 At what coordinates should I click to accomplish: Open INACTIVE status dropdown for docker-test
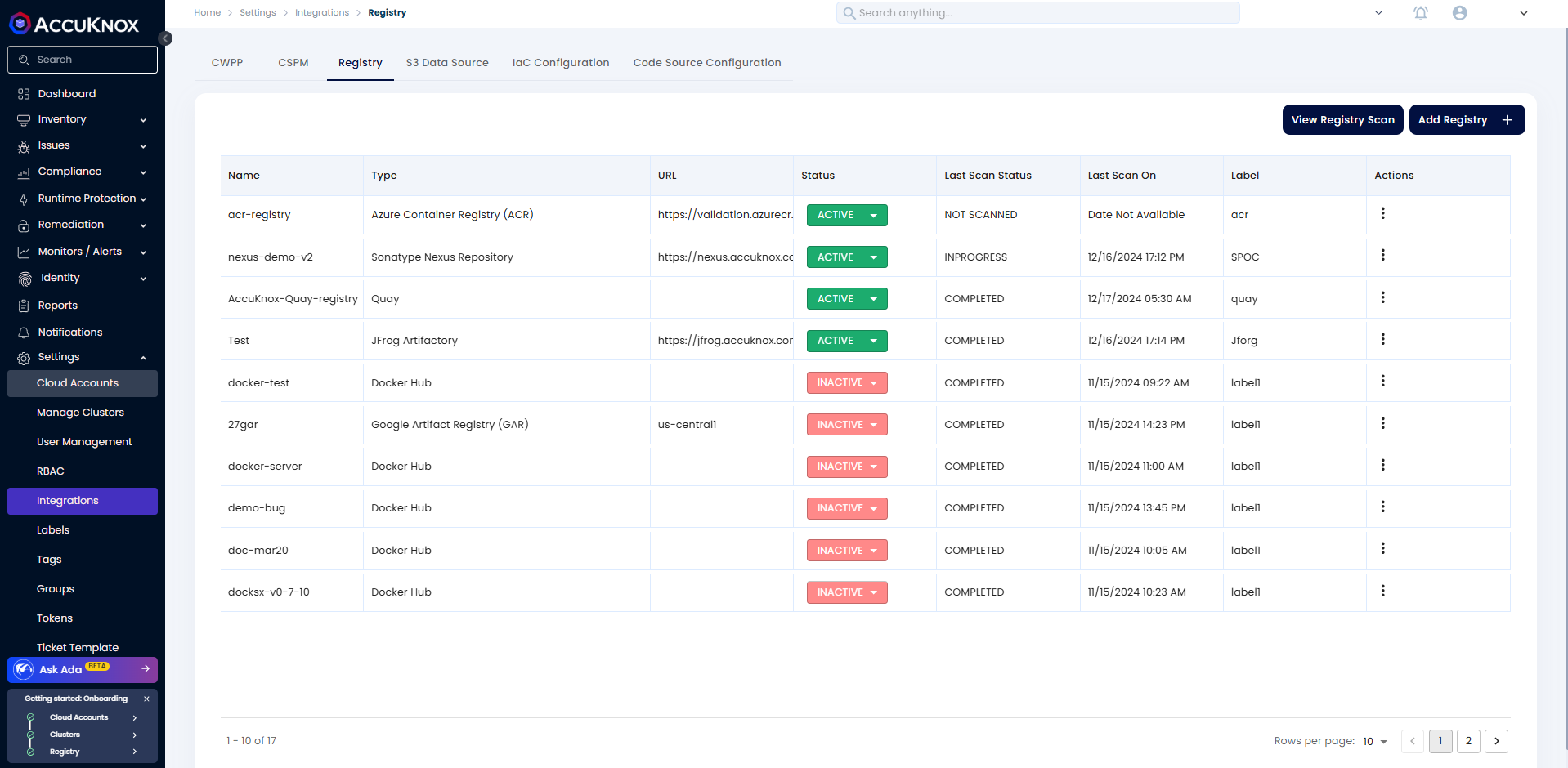[x=847, y=382]
